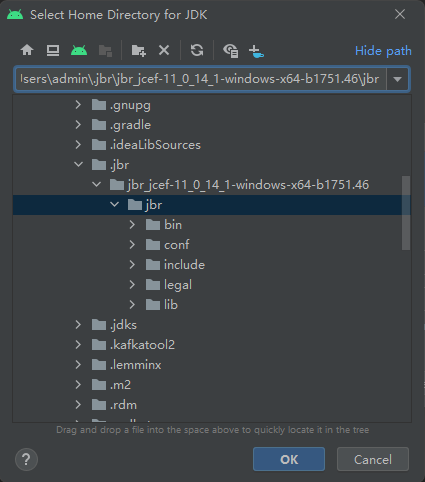Confirm selection with the OK button

[289, 459]
